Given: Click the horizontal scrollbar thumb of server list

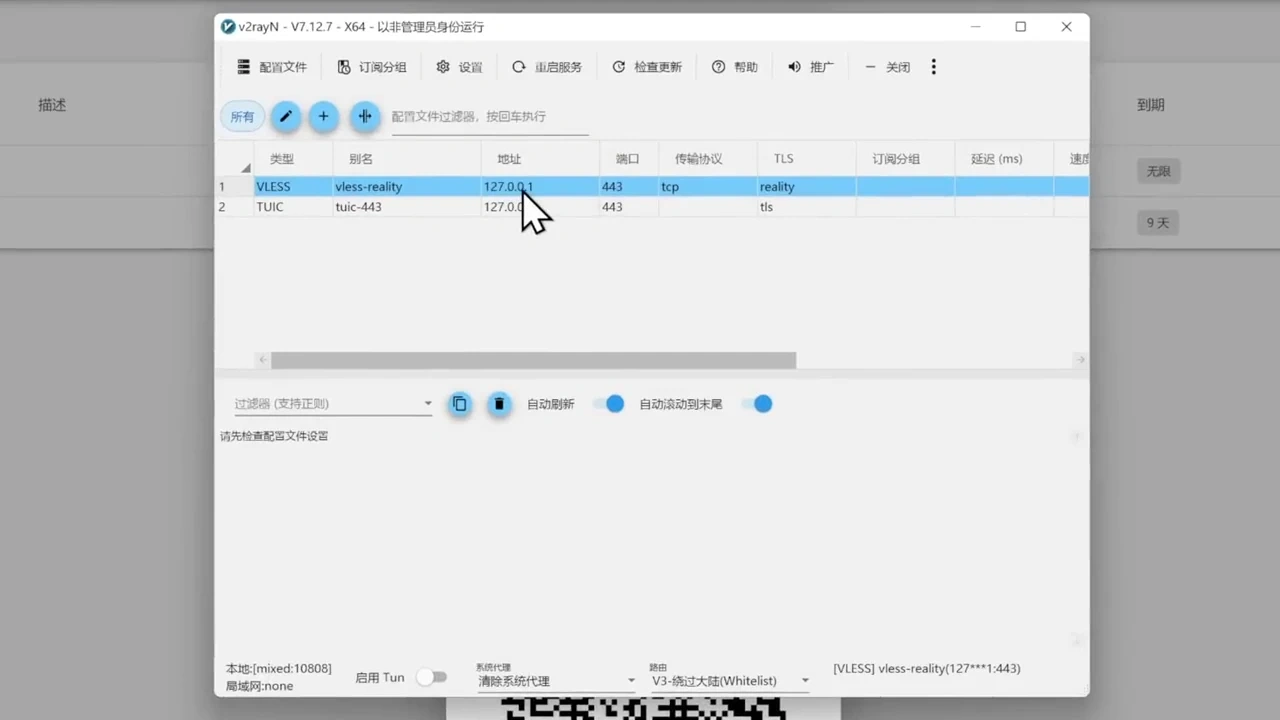Looking at the screenshot, I should point(533,360).
